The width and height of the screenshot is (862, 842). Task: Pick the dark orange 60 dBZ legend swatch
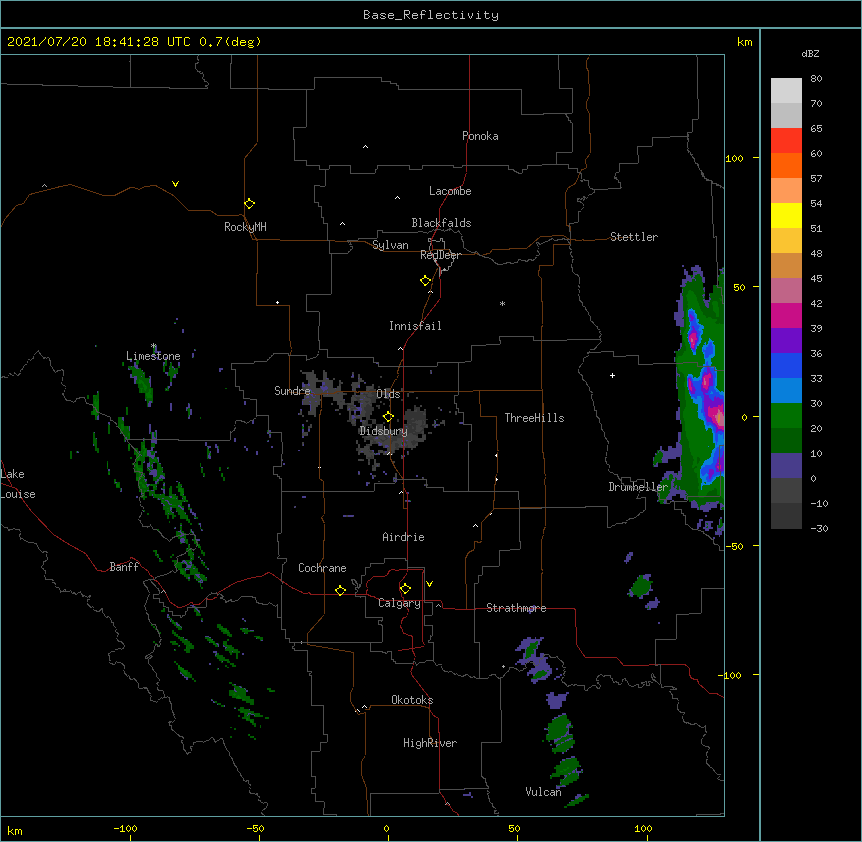(786, 165)
